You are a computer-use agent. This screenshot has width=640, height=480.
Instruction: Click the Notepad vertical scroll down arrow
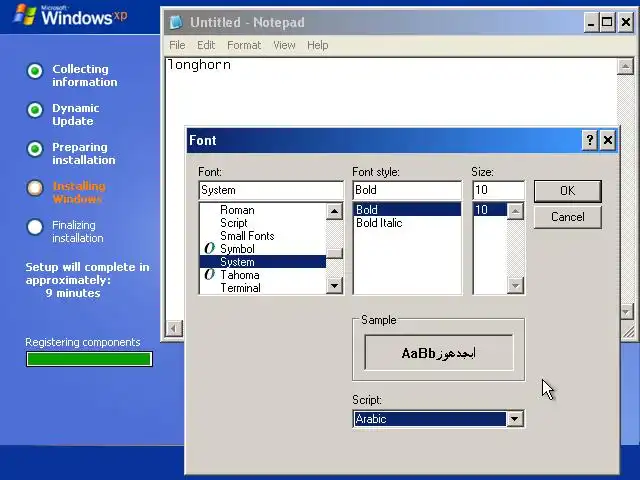coord(627,312)
